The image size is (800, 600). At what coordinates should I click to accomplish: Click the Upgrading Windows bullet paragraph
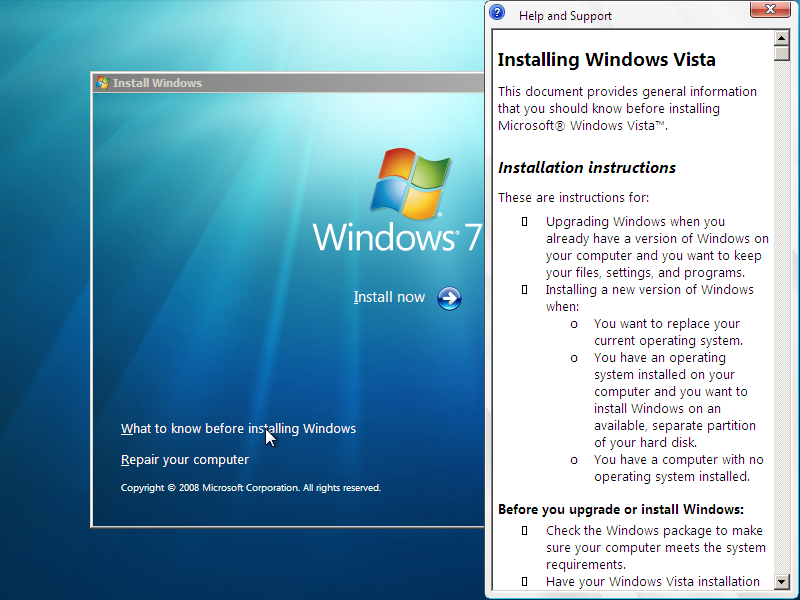656,247
